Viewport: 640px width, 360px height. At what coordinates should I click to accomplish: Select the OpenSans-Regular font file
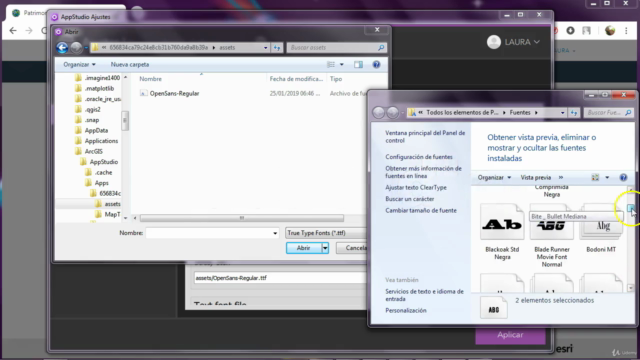coord(174,93)
